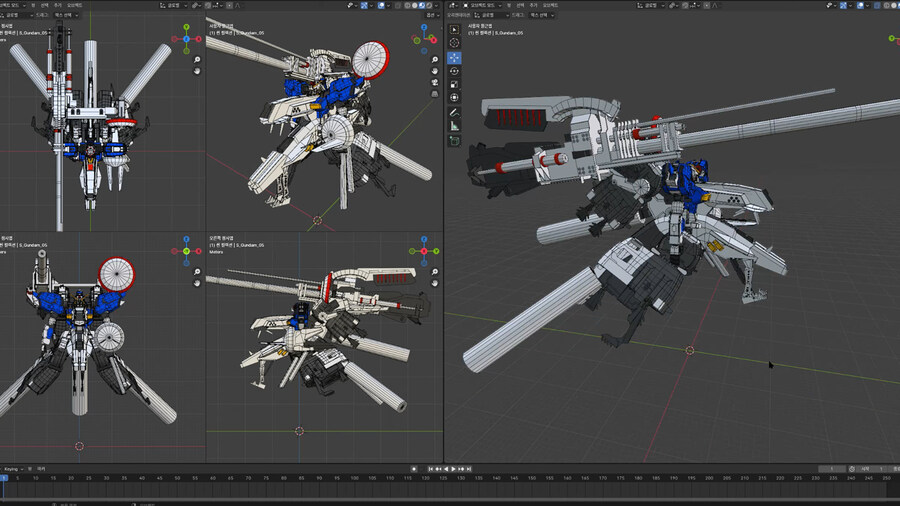Select the Select Box tool in right viewport toolbar

click(454, 29)
